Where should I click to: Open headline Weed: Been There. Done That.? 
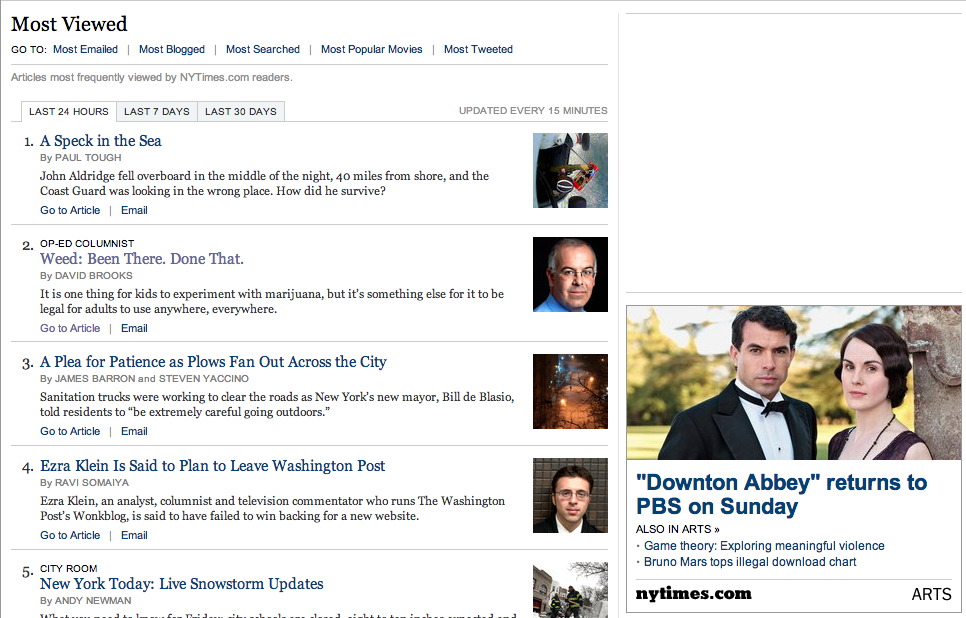tap(142, 259)
